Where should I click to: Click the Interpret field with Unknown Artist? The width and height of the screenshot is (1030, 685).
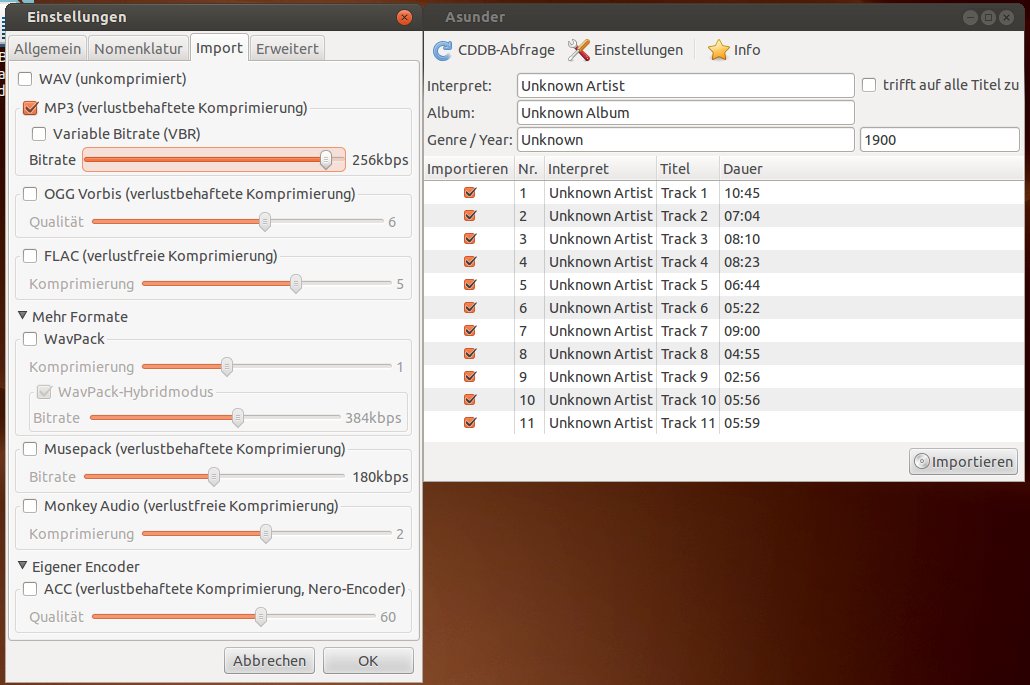[x=686, y=85]
